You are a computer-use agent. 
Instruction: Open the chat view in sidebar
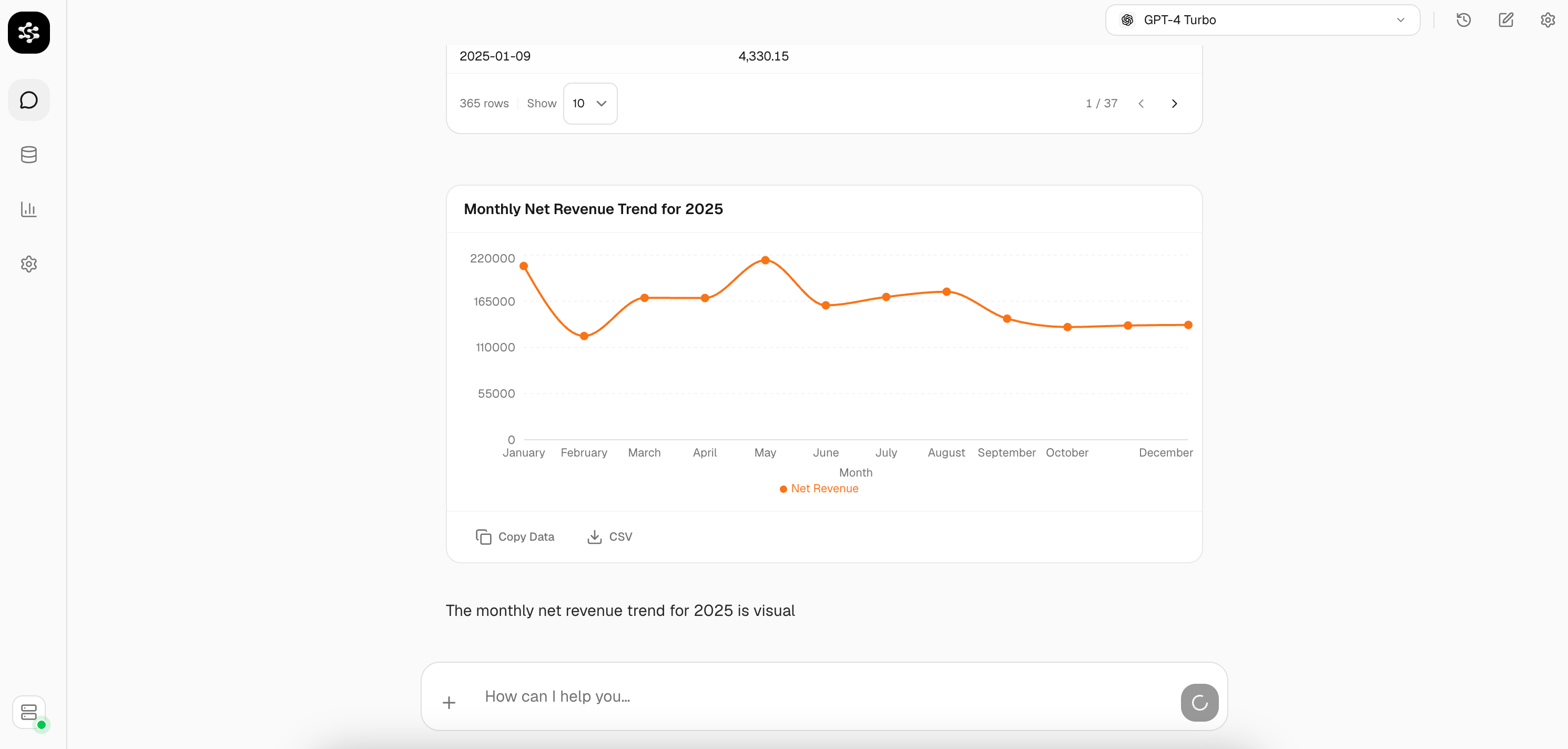[28, 100]
